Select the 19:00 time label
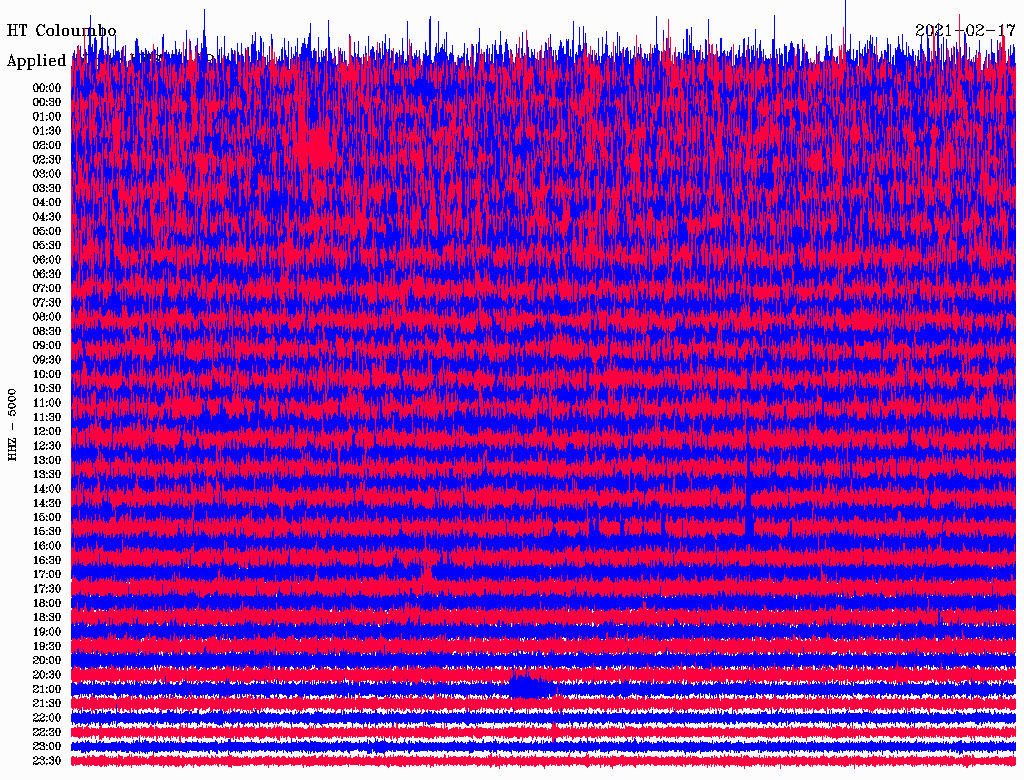The image size is (1024, 780). point(47,632)
